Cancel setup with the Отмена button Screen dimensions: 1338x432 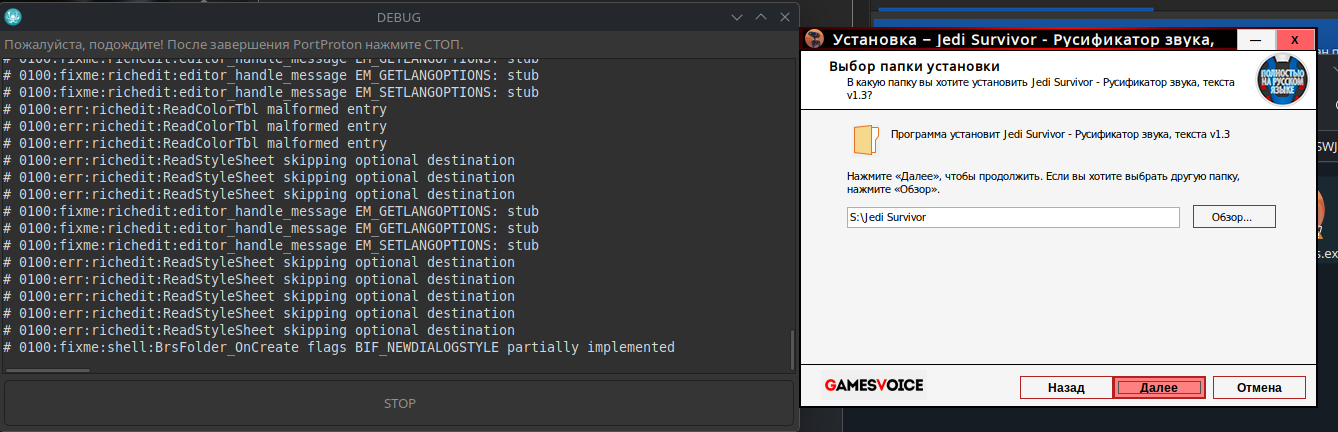point(1259,387)
